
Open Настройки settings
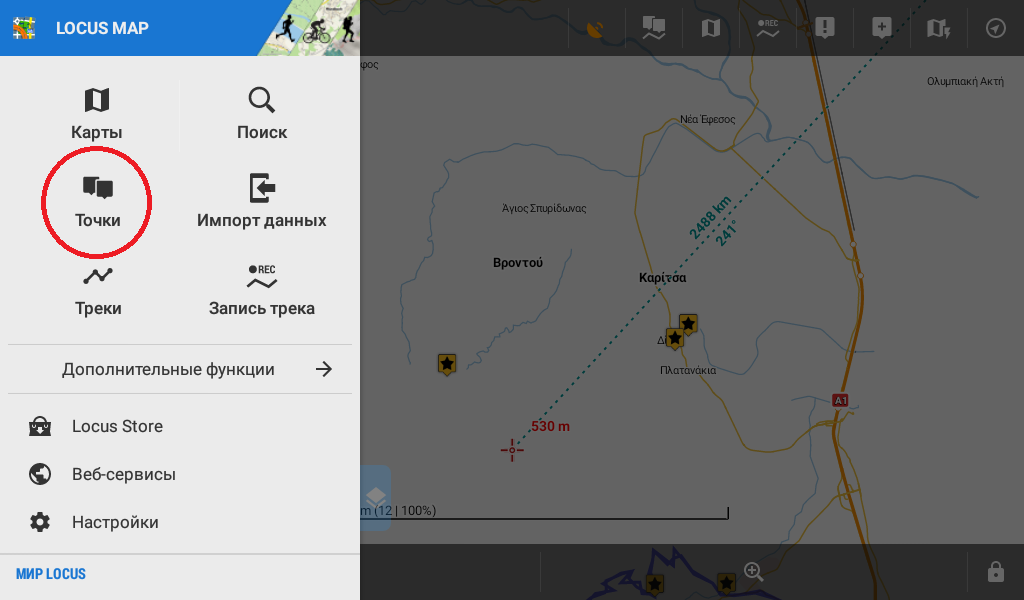coord(115,522)
